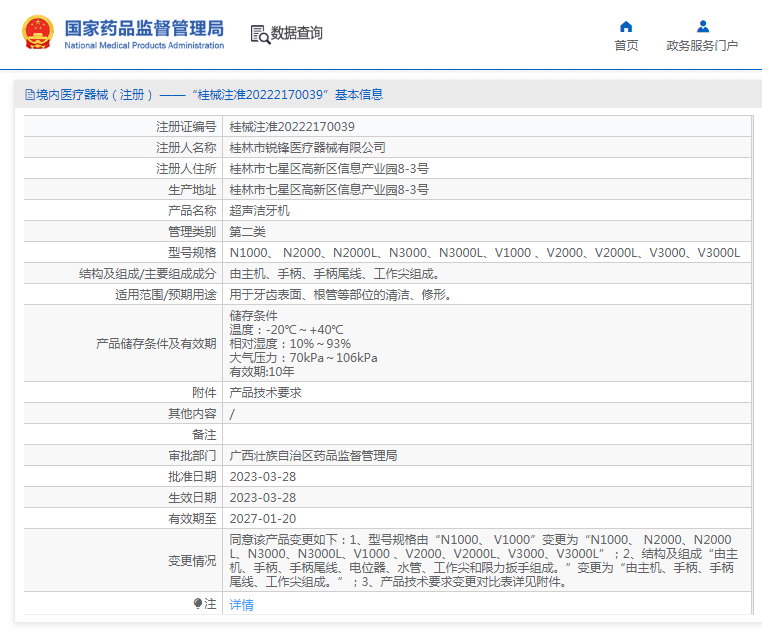The height and width of the screenshot is (630, 762).
Task: Open the 数据查询 search icon
Action: pos(260,35)
